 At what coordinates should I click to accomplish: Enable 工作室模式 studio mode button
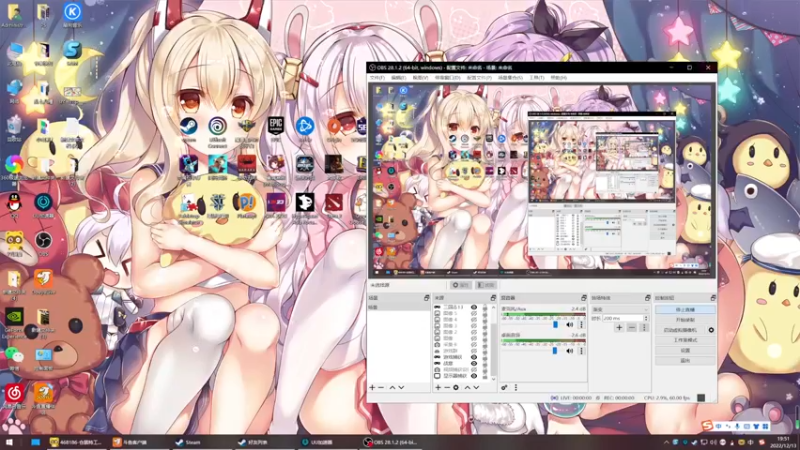click(x=685, y=340)
